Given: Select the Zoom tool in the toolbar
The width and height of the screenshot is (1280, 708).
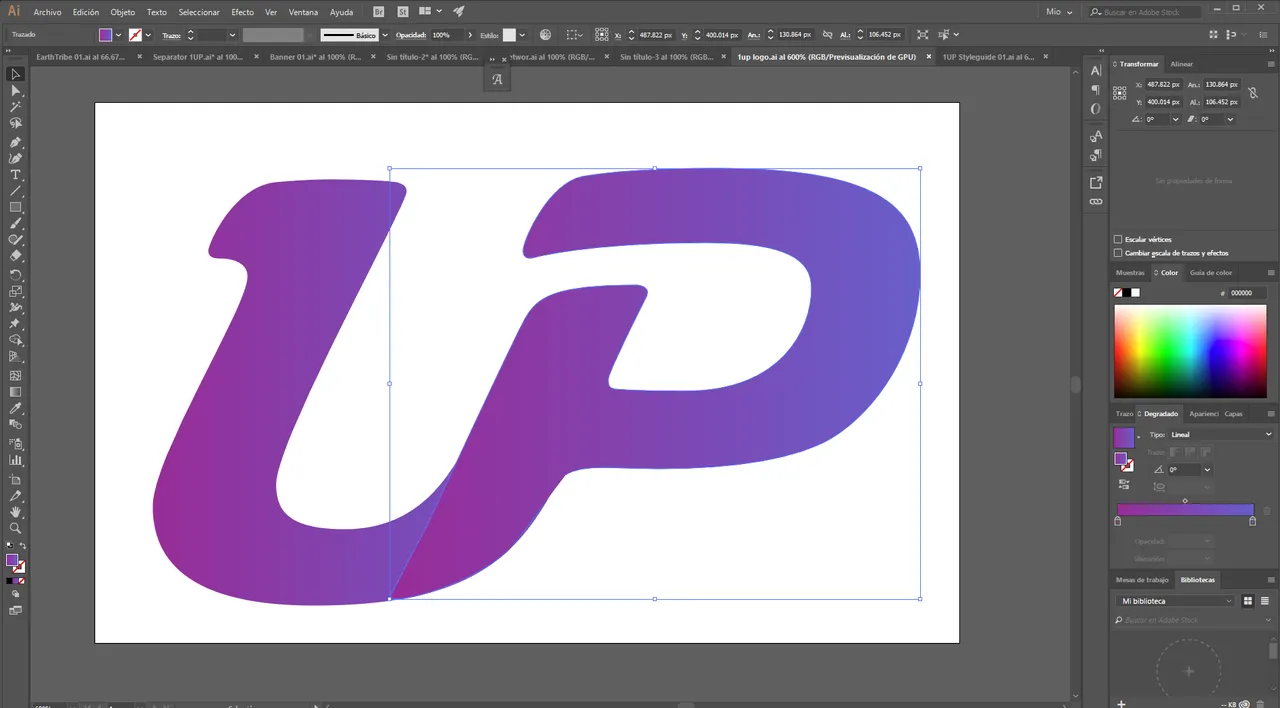Looking at the screenshot, I should (15, 528).
